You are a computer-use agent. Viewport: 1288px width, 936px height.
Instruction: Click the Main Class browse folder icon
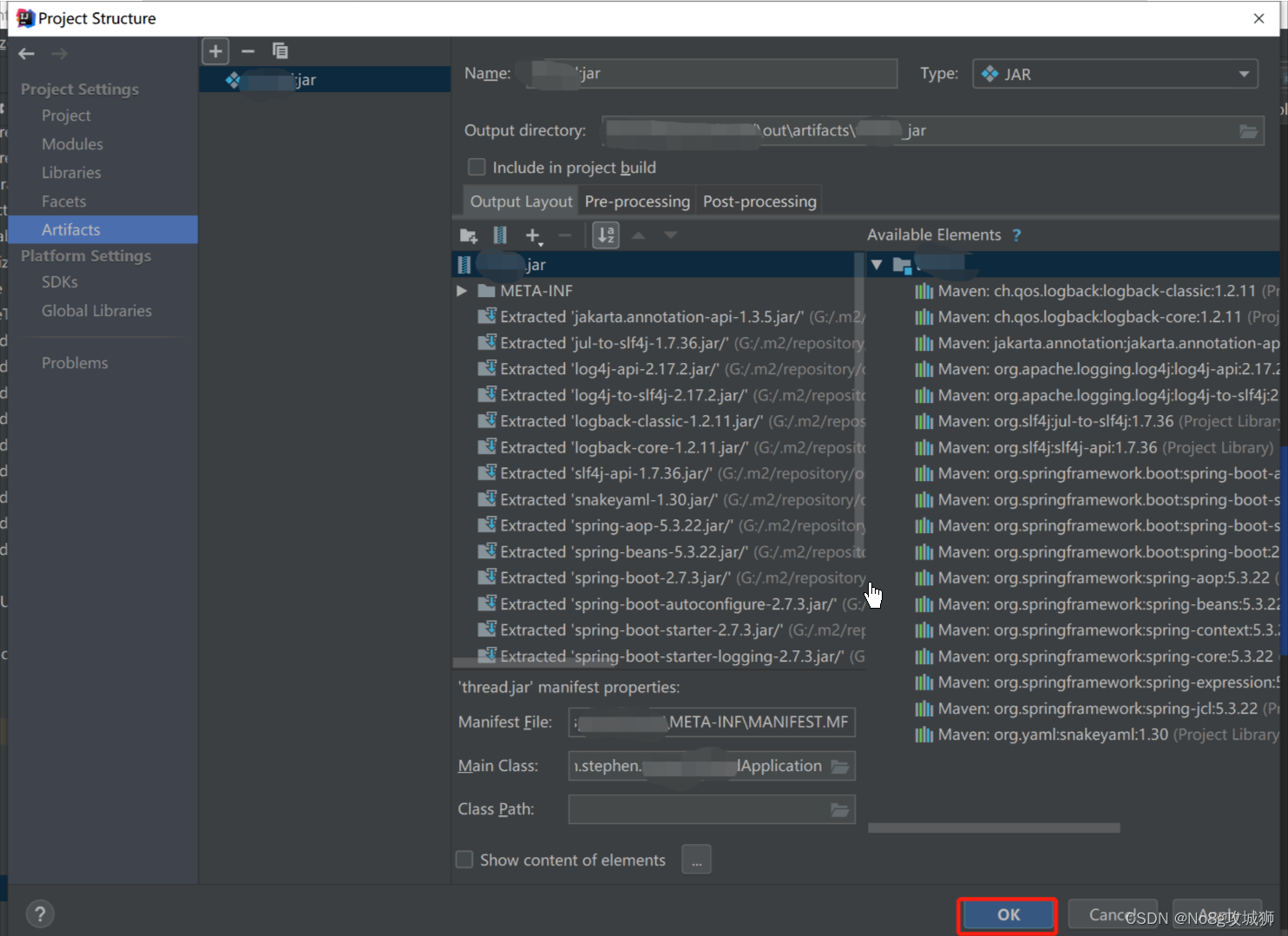coord(839,766)
